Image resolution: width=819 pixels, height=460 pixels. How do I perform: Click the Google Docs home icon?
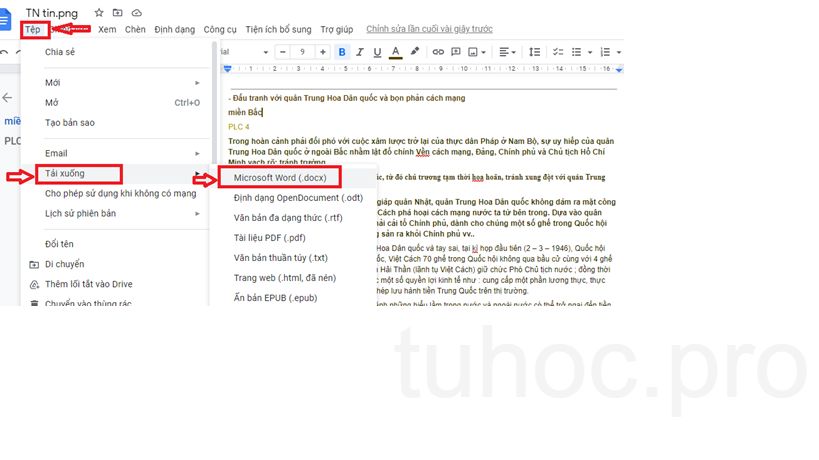click(x=4, y=20)
